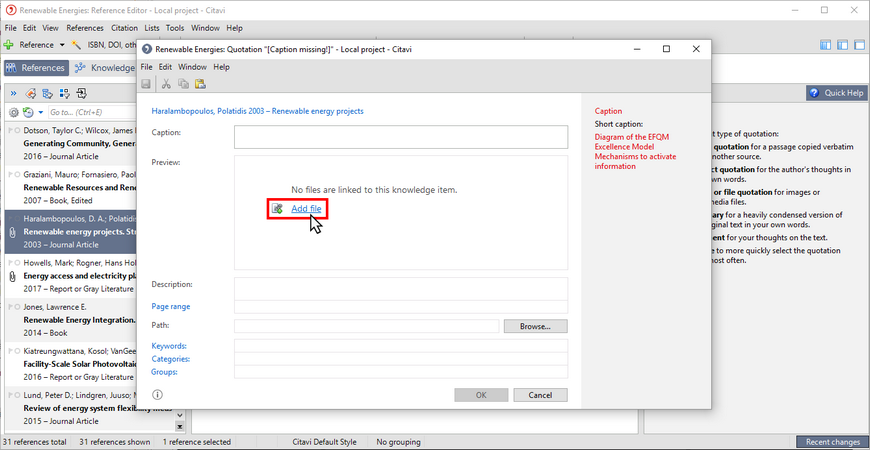Open Edit menu in quotation dialog
The height and width of the screenshot is (450, 870).
165,67
